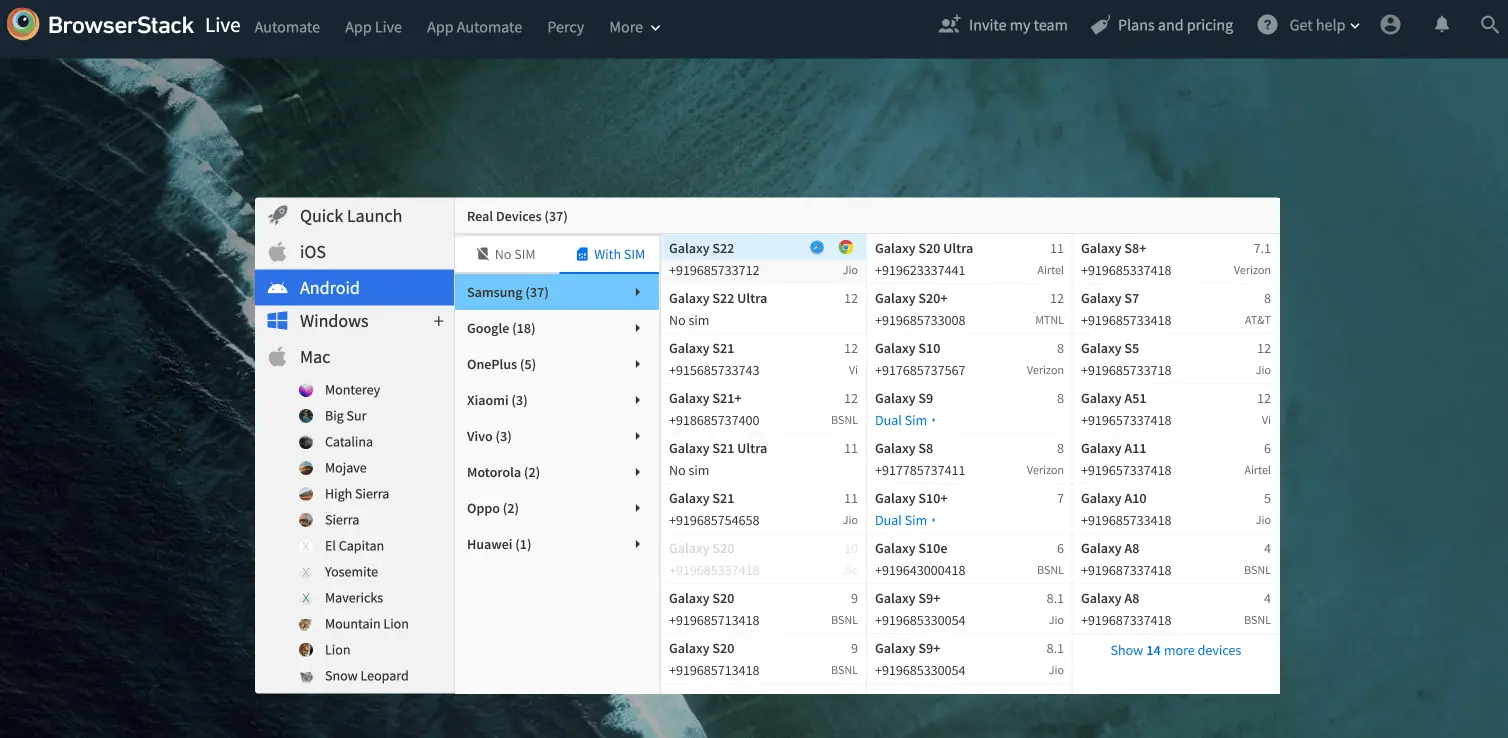The width and height of the screenshot is (1508, 738).
Task: Select the Big Sur macOS icon
Action: [306, 416]
